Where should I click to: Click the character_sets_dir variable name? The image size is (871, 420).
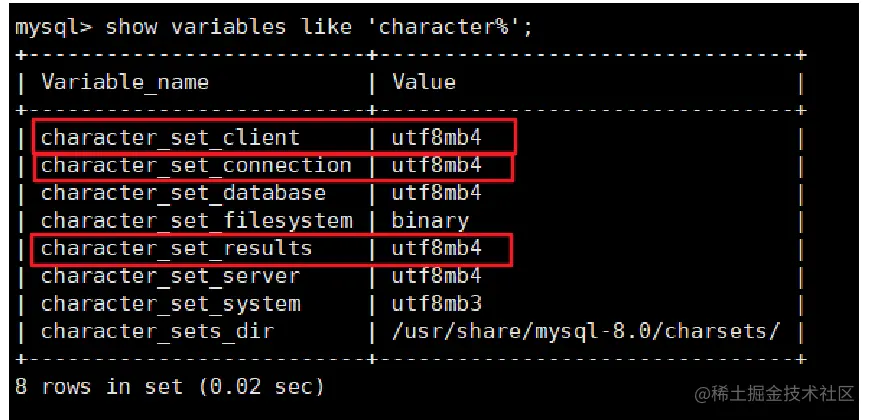pyautogui.click(x=157, y=331)
